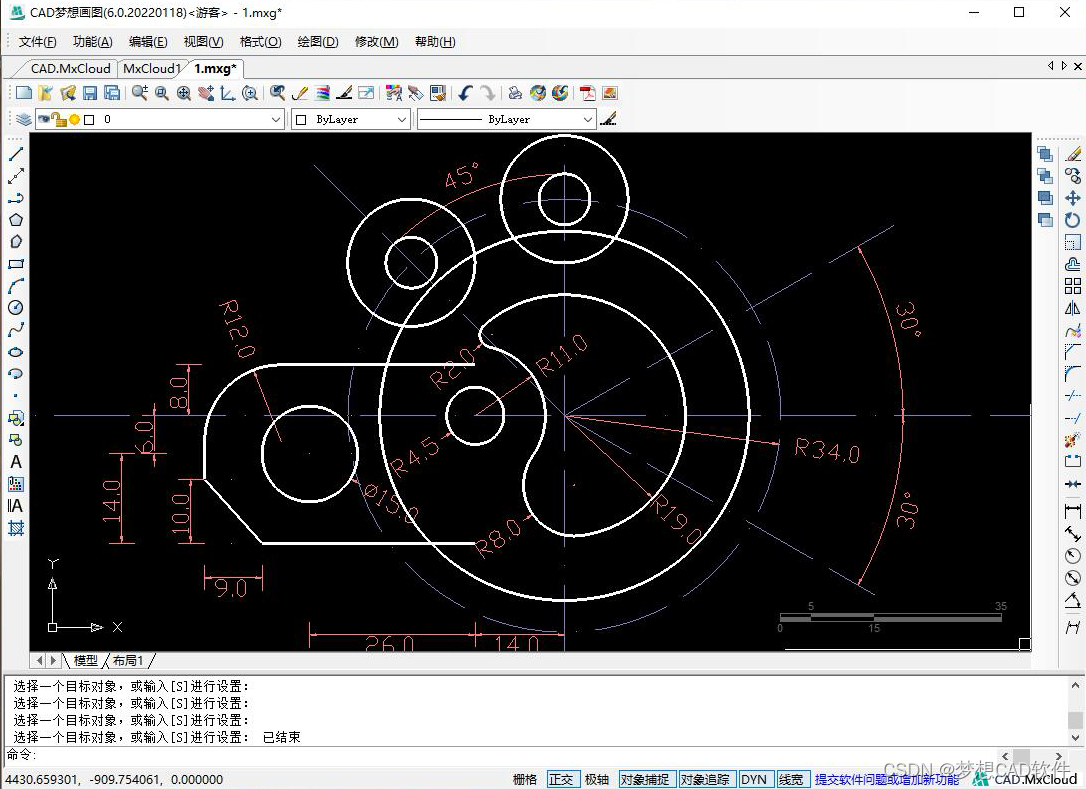Open the 视图(V) menu

[204, 42]
